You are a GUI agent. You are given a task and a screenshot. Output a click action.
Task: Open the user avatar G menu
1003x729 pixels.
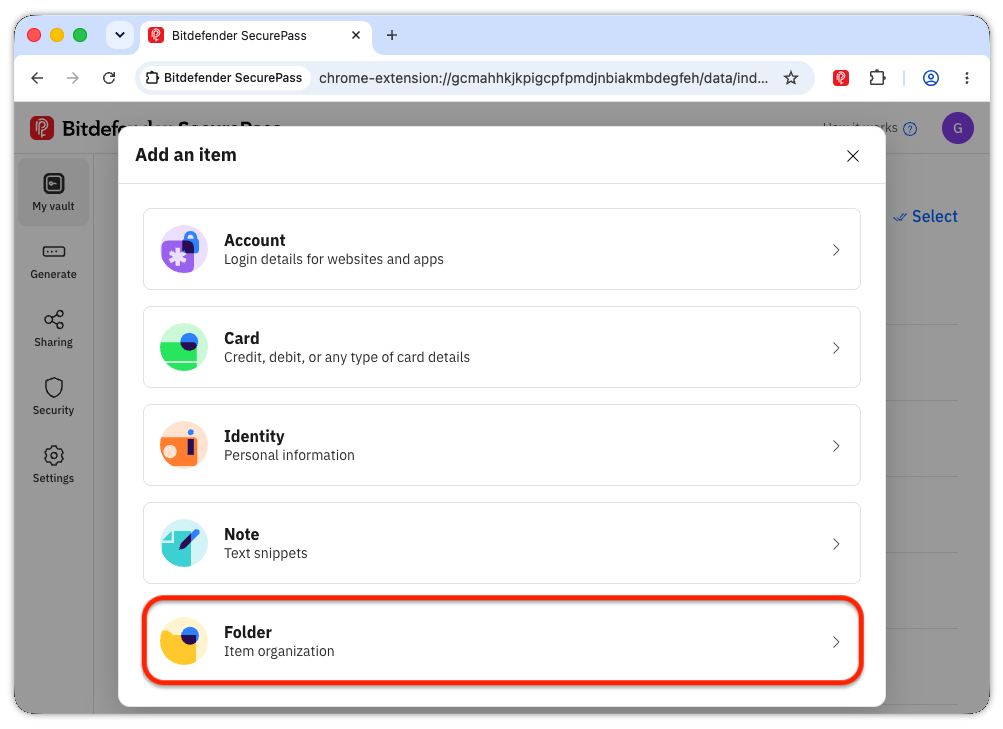958,128
